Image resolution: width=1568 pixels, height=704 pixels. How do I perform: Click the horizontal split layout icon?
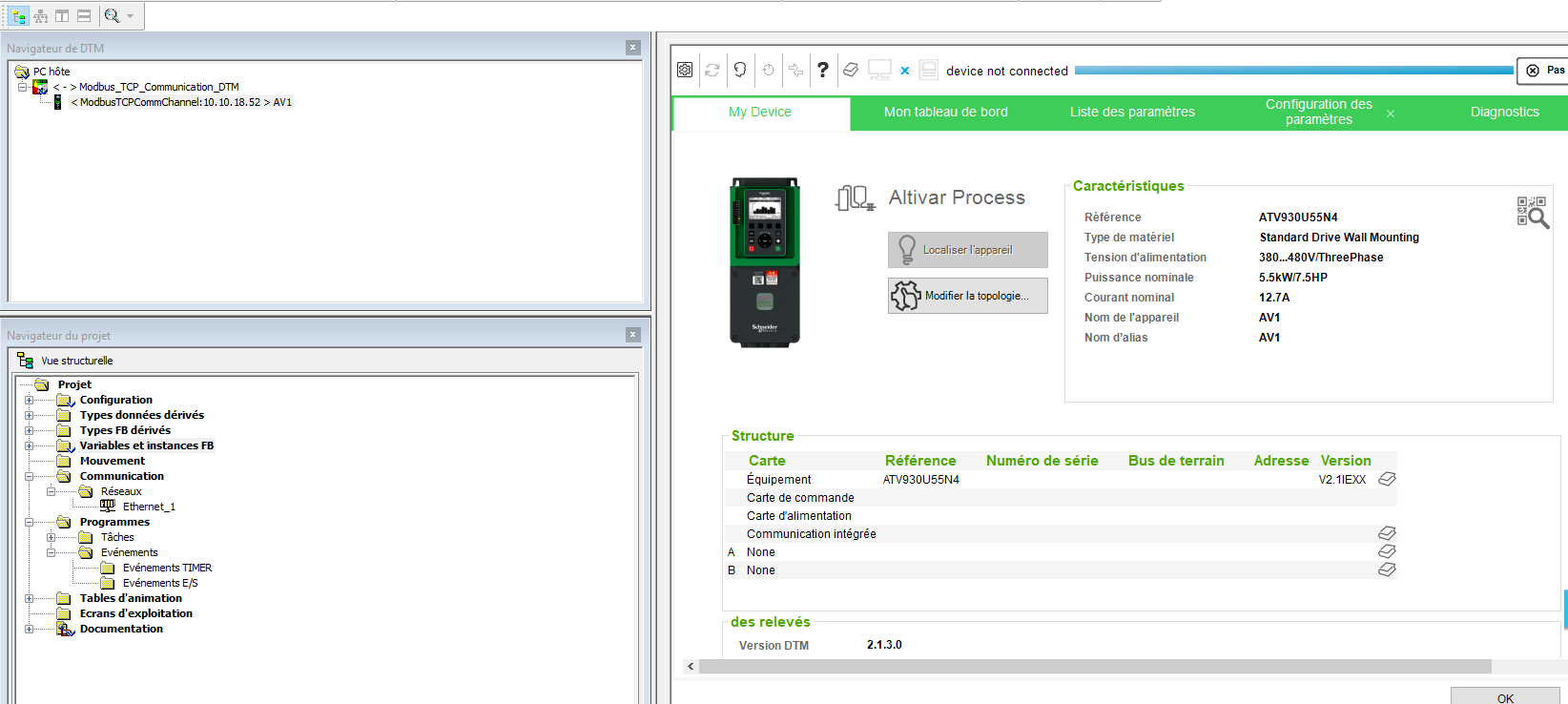click(x=84, y=15)
